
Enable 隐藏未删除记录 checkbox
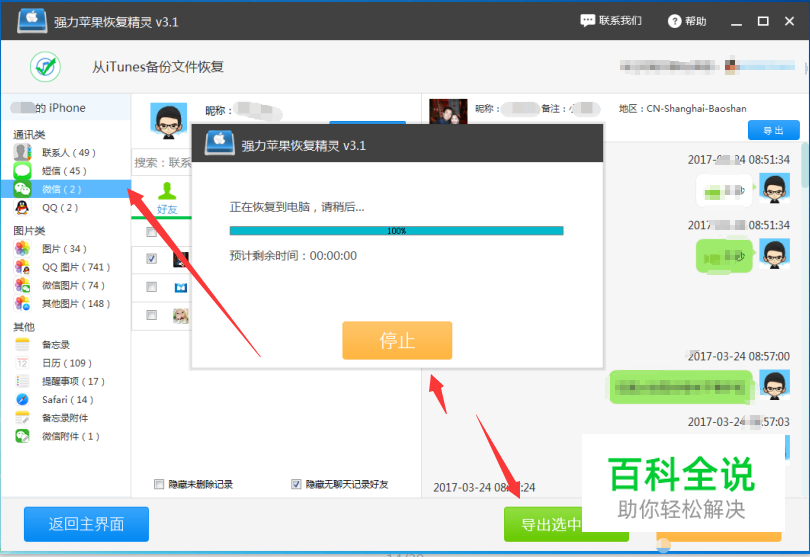pos(159,484)
